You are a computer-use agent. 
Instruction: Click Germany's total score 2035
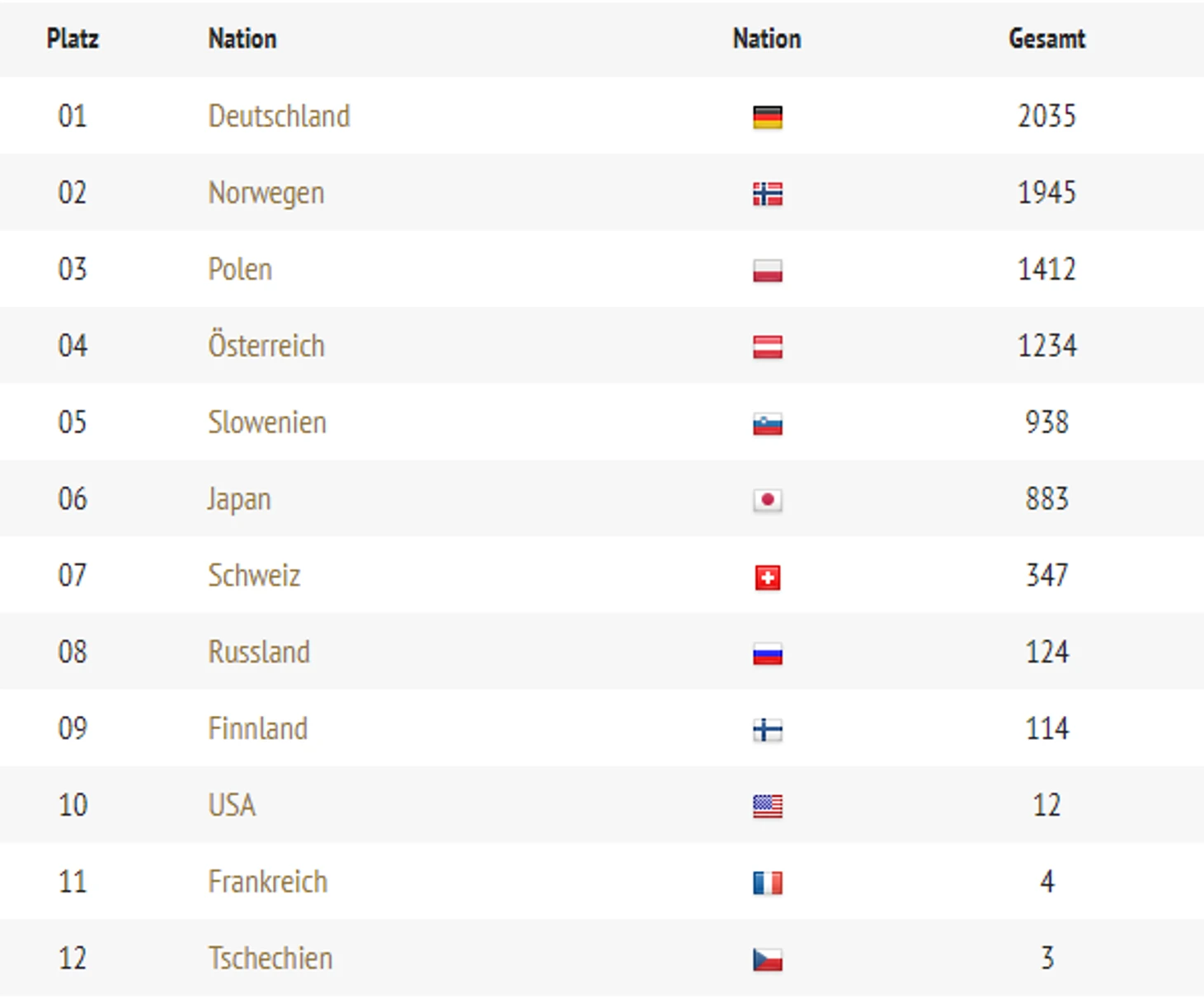point(1046,116)
